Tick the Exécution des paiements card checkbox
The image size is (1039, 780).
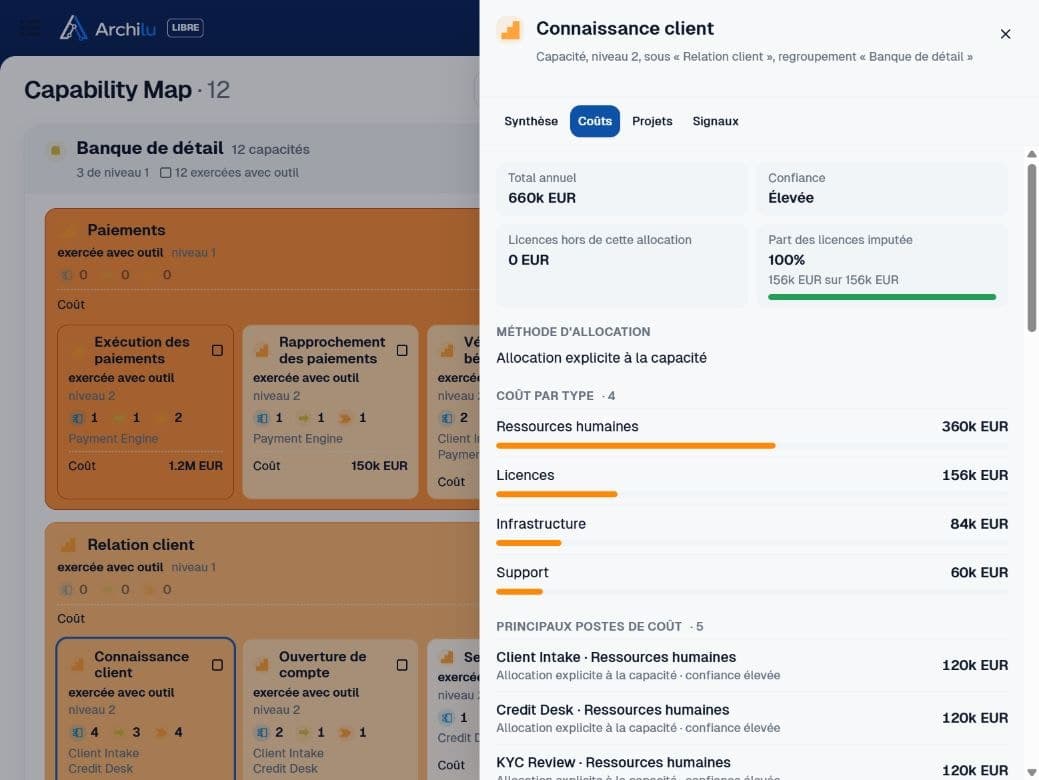[x=217, y=350]
